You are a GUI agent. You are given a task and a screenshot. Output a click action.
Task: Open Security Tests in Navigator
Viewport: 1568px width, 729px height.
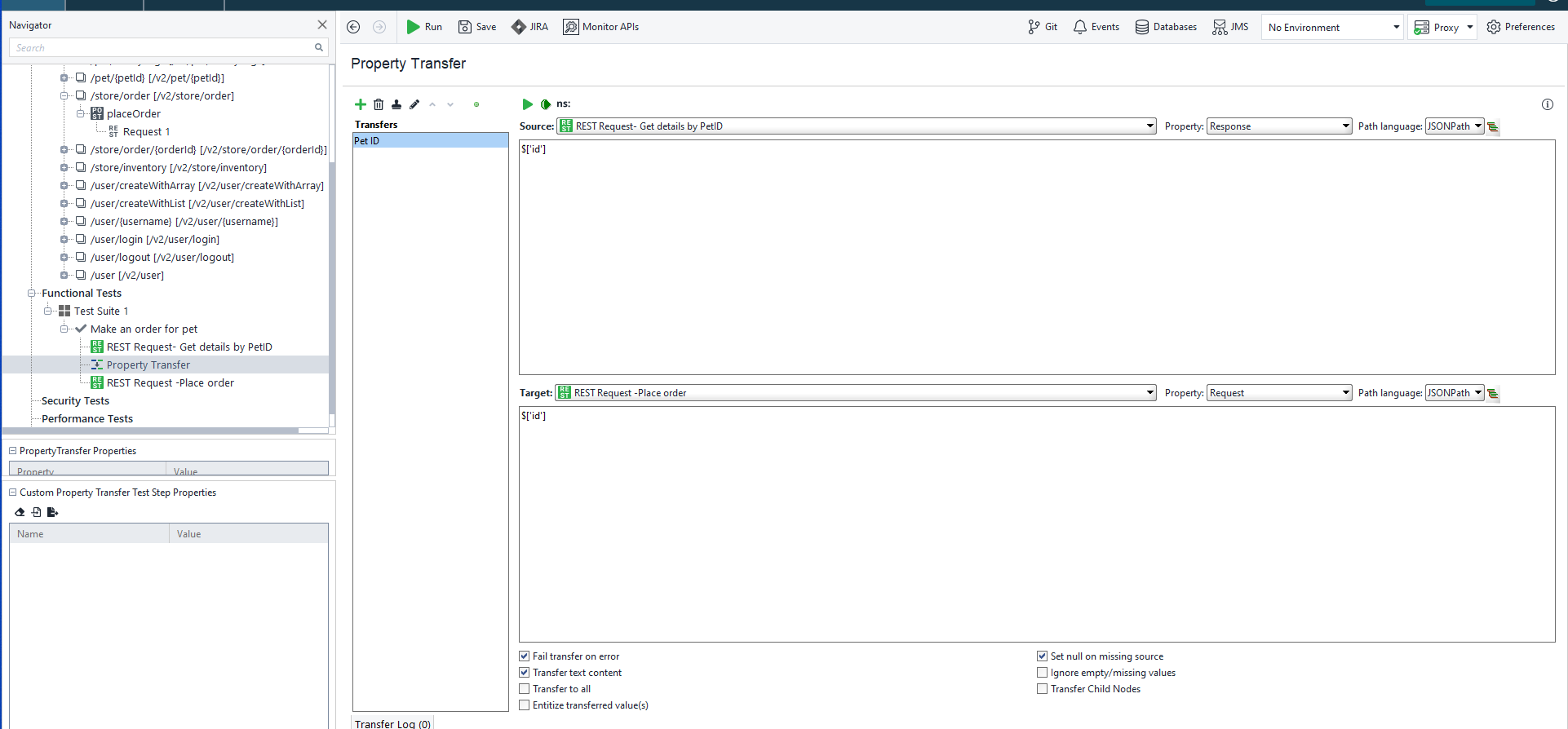pyautogui.click(x=75, y=401)
